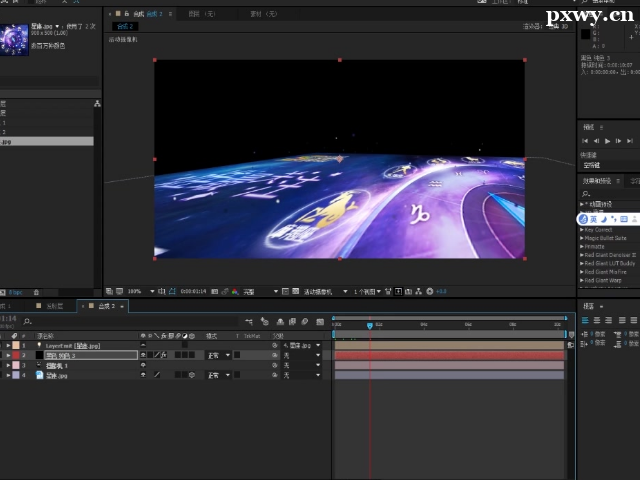
Task: Expand the Magic Bullet Suite effects folder
Action: pos(582,238)
